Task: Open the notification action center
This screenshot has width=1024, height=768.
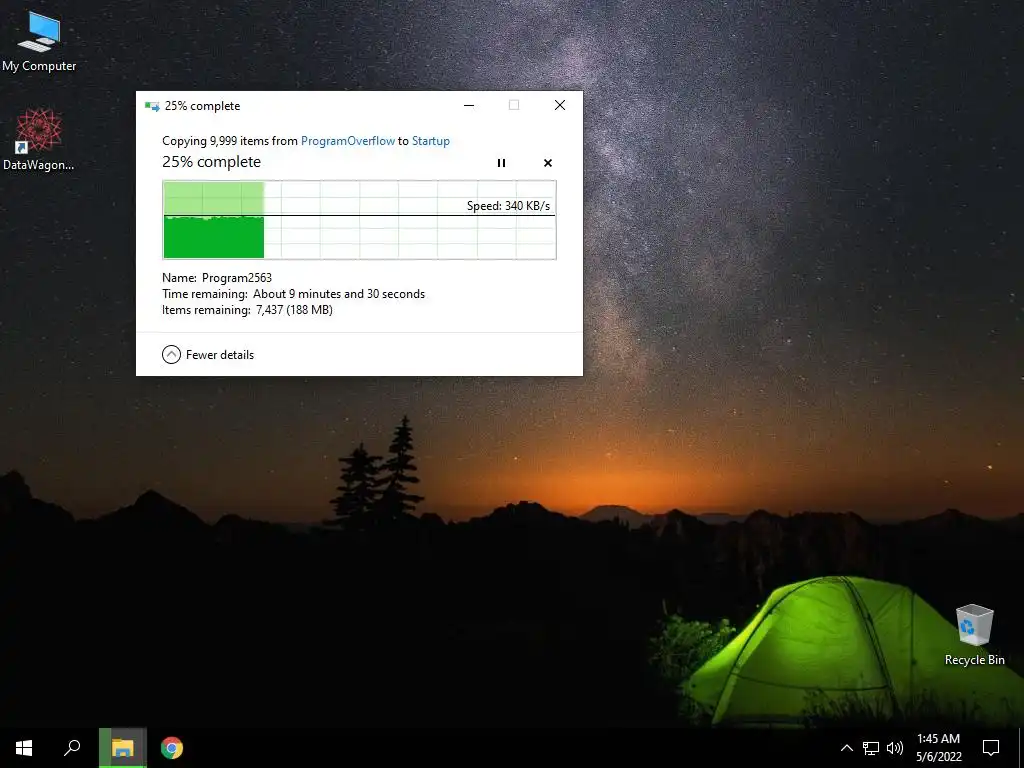Action: click(x=991, y=748)
